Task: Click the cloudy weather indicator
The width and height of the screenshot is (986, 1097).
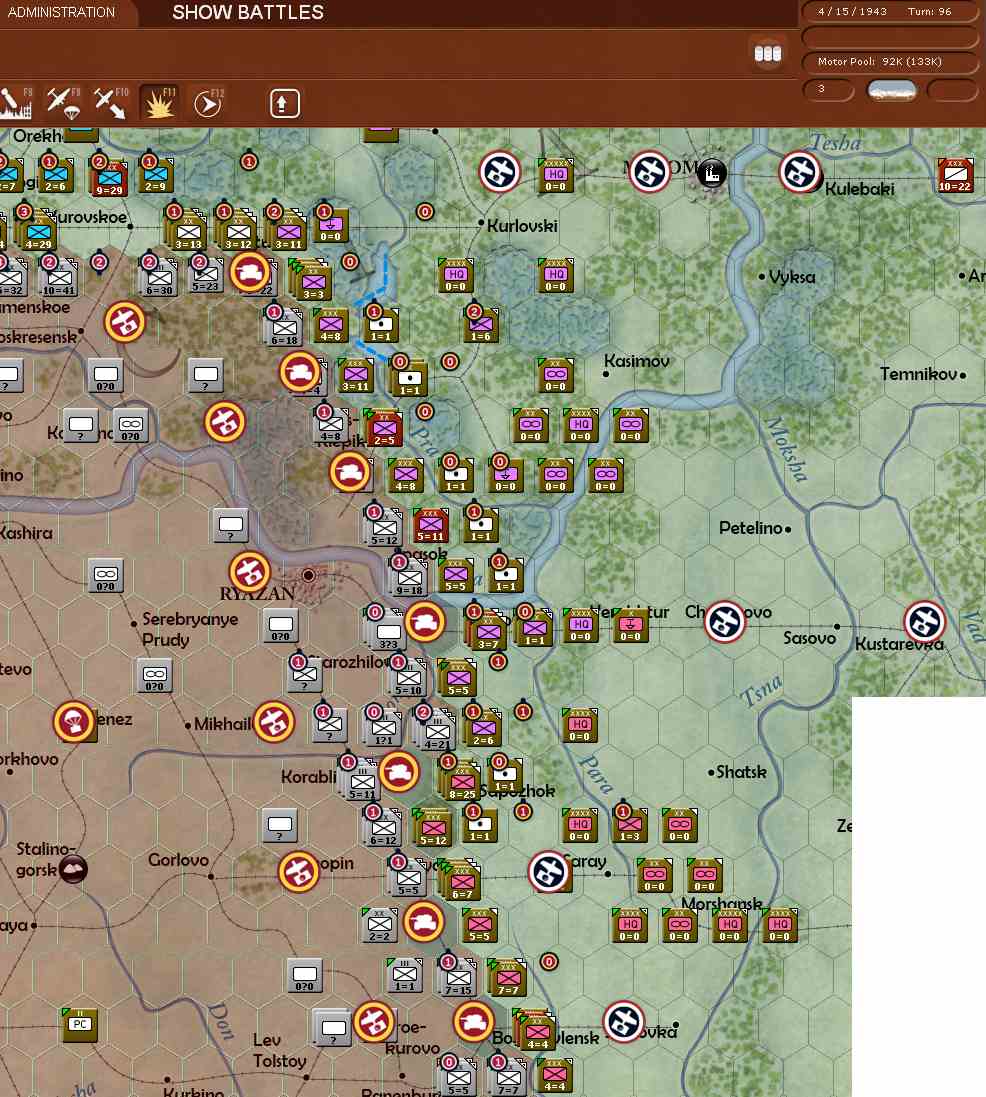Action: pos(891,90)
